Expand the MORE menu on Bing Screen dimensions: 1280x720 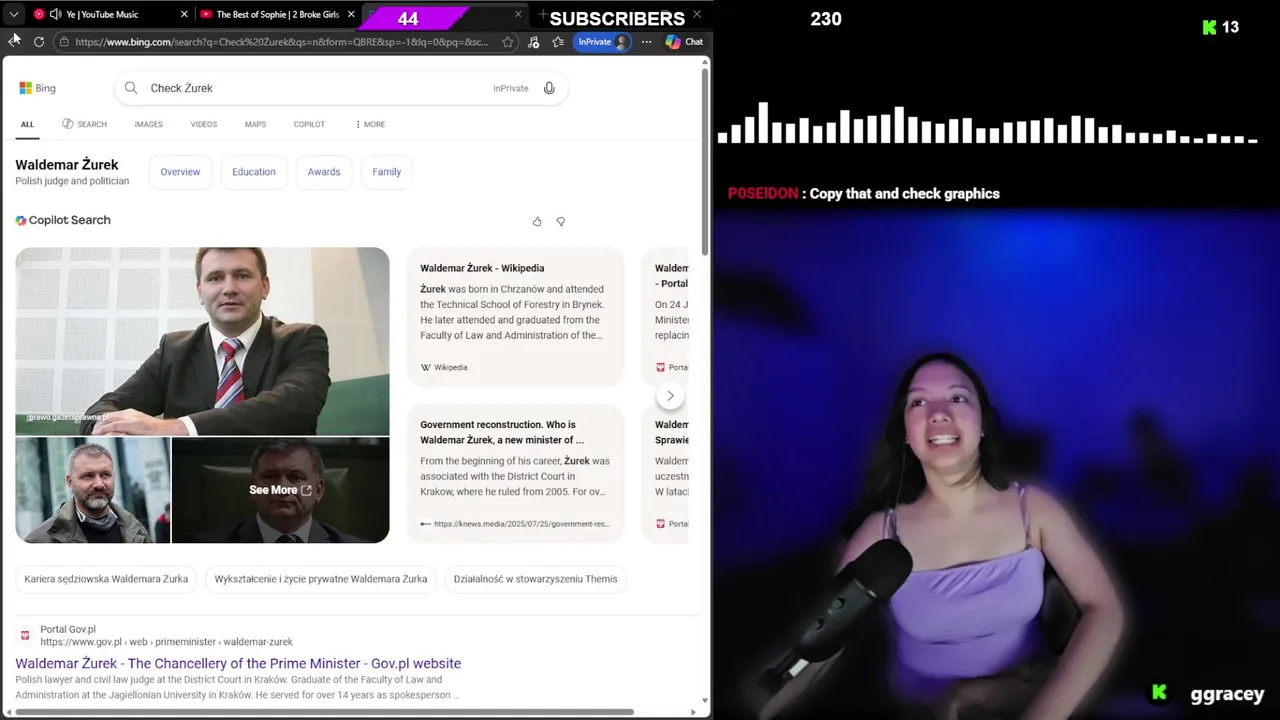pyautogui.click(x=370, y=124)
